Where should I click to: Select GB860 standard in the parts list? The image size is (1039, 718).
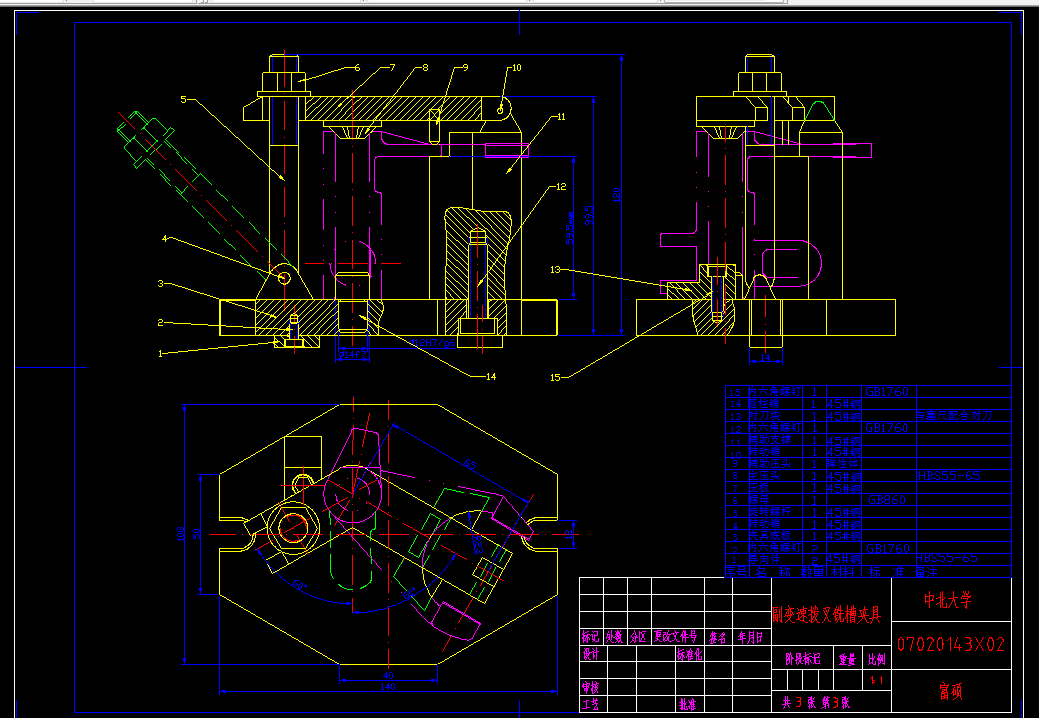point(887,499)
